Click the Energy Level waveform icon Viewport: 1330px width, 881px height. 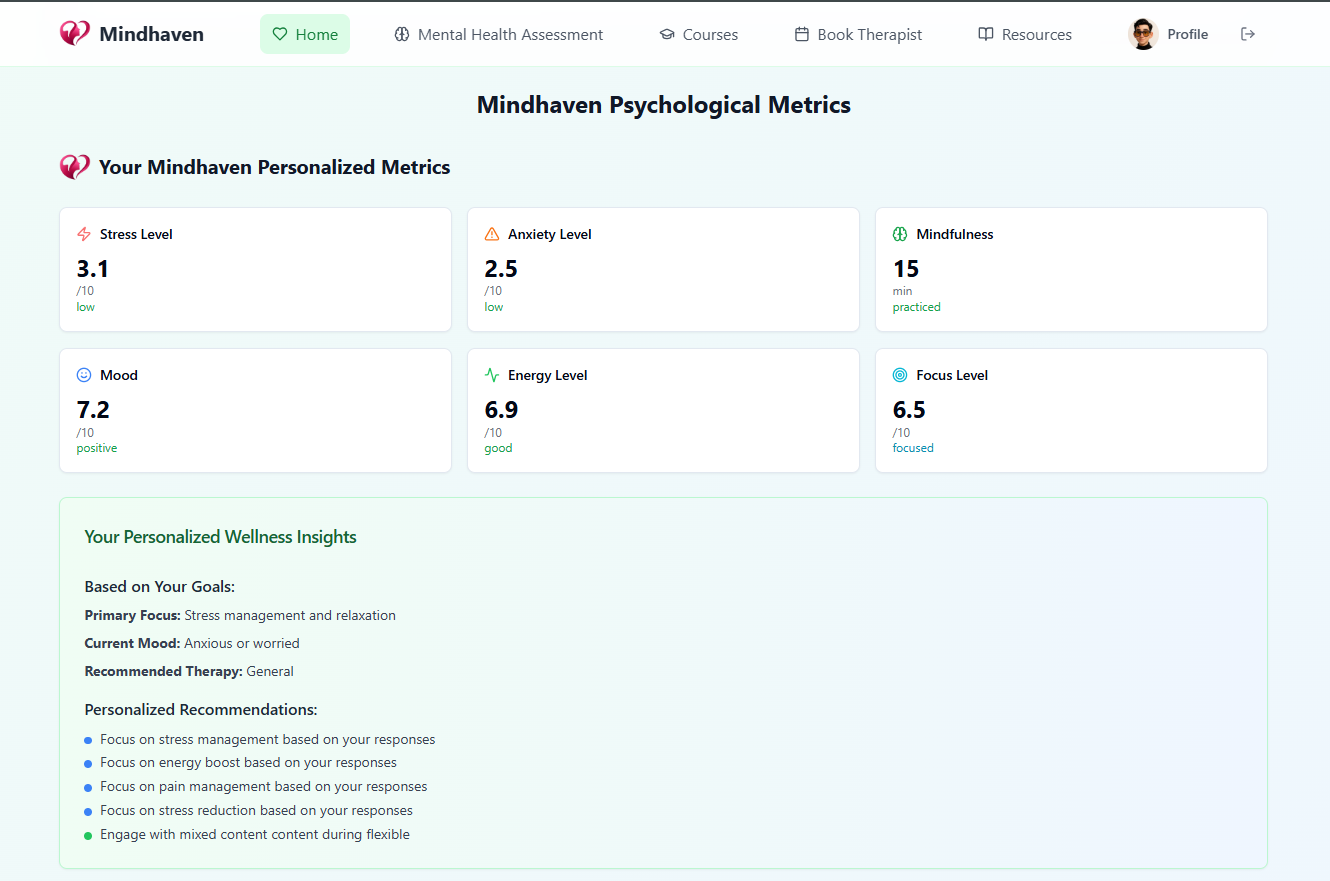click(491, 374)
